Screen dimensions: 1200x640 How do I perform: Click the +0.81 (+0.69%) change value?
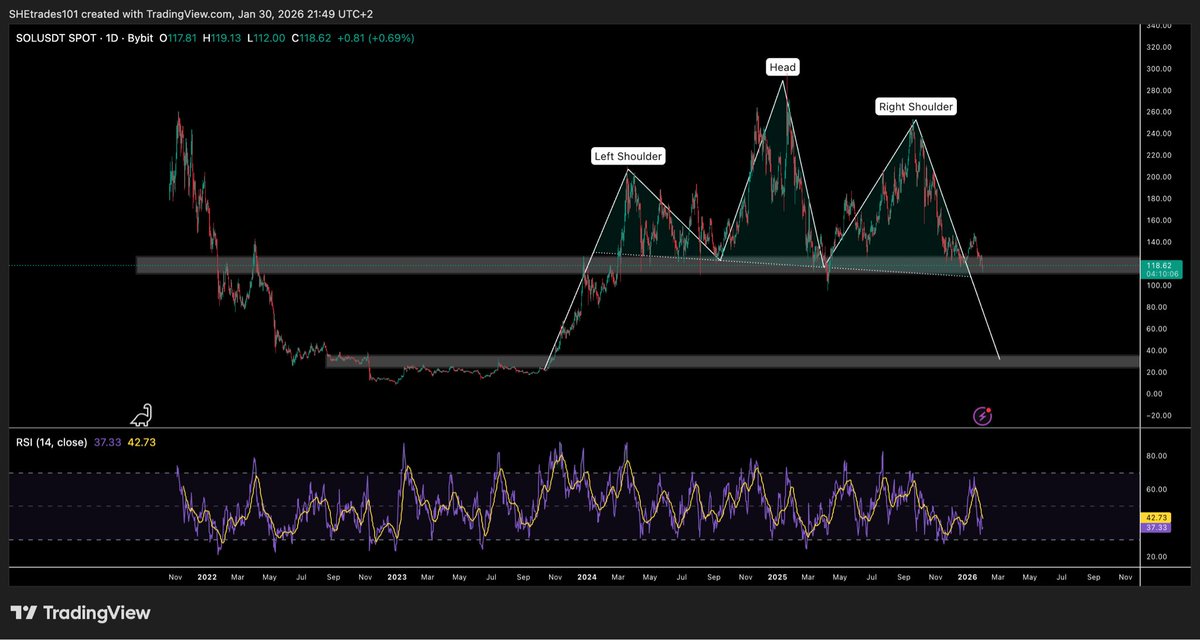pyautogui.click(x=375, y=38)
